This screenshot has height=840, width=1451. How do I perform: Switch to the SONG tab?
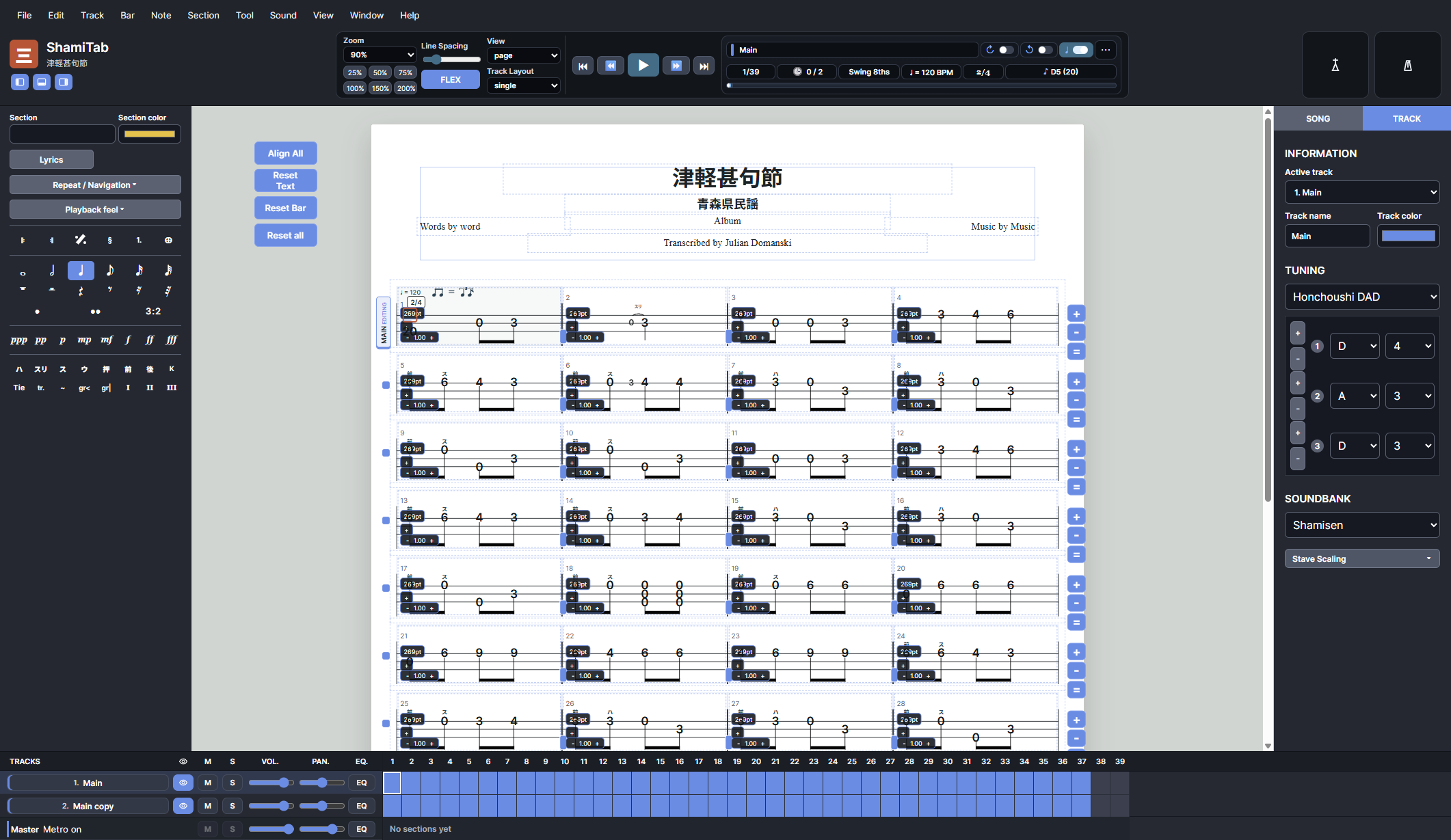click(x=1318, y=118)
